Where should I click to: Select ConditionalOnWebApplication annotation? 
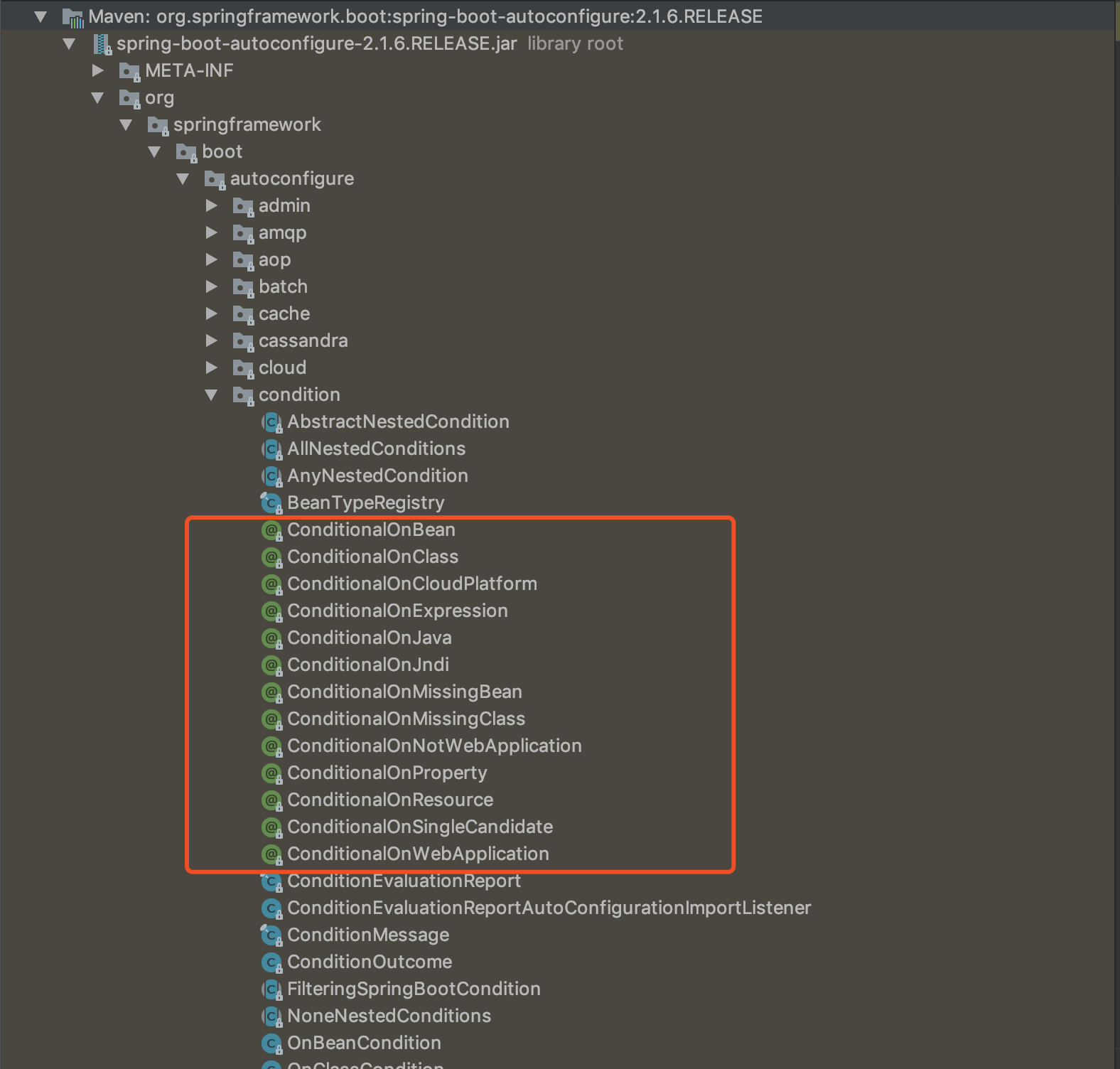click(x=418, y=854)
